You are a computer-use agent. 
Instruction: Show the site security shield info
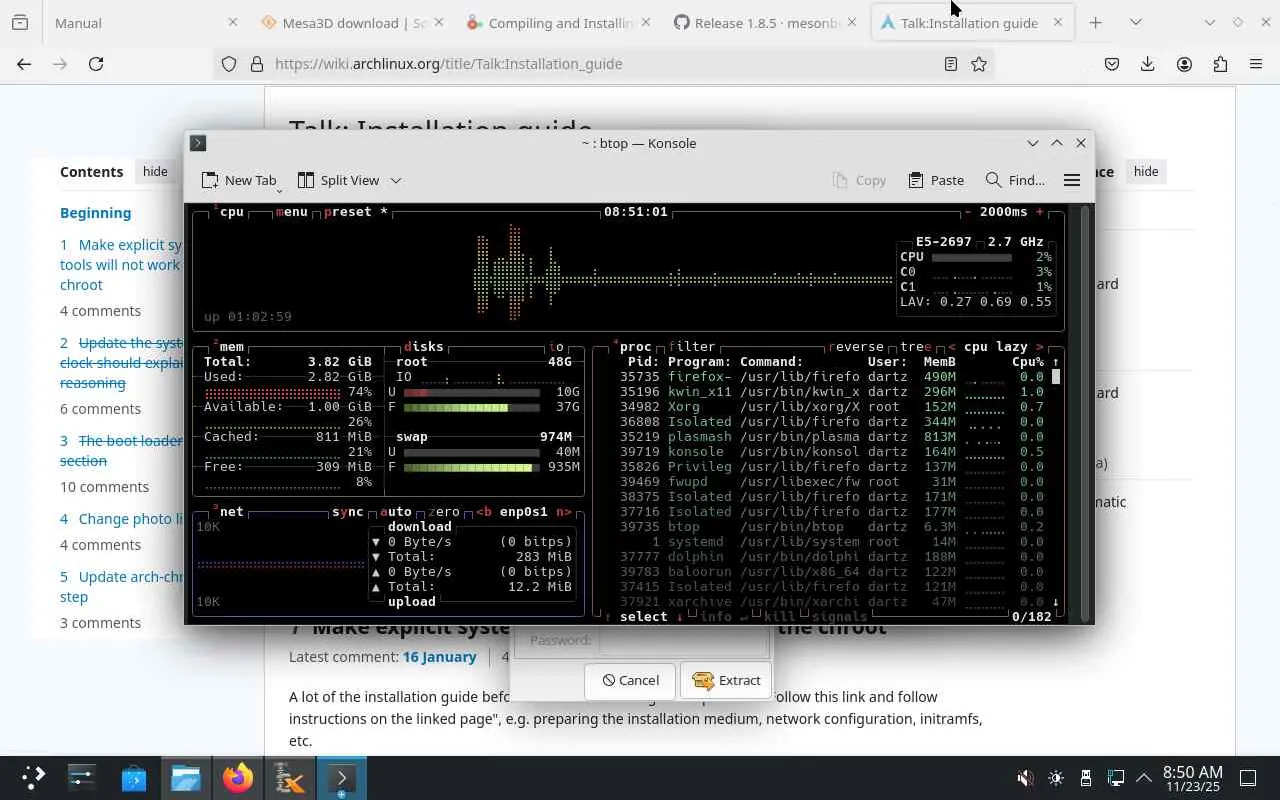coord(229,64)
